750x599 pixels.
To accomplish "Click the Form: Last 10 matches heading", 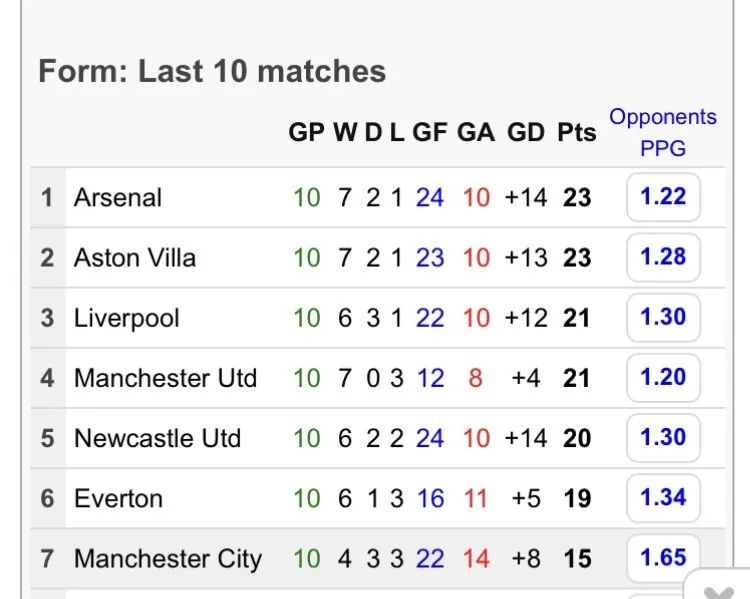I will 212,72.
